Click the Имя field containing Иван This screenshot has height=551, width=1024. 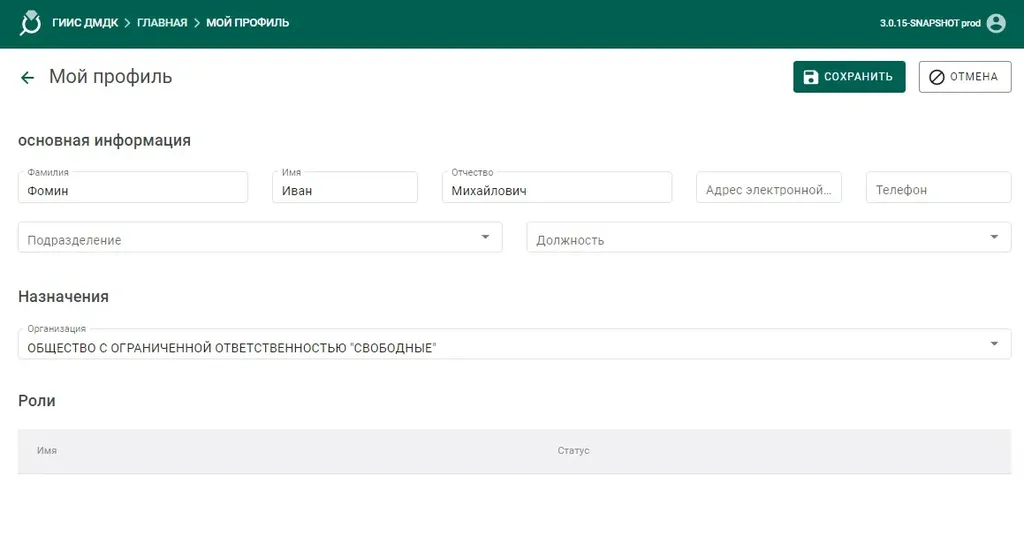click(344, 190)
